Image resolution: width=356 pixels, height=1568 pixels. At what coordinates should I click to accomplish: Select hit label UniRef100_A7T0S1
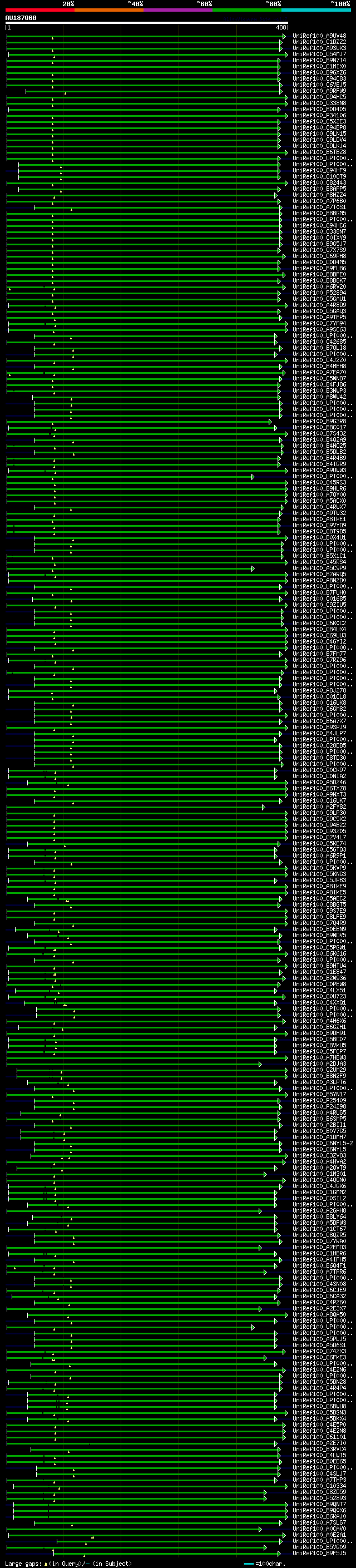[319, 207]
